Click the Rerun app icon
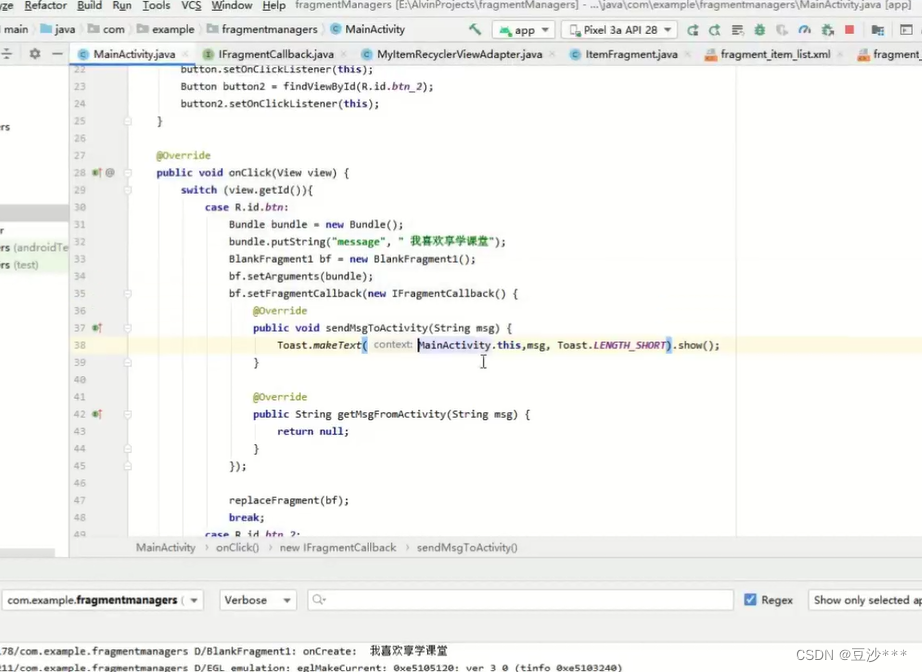 tap(693, 29)
